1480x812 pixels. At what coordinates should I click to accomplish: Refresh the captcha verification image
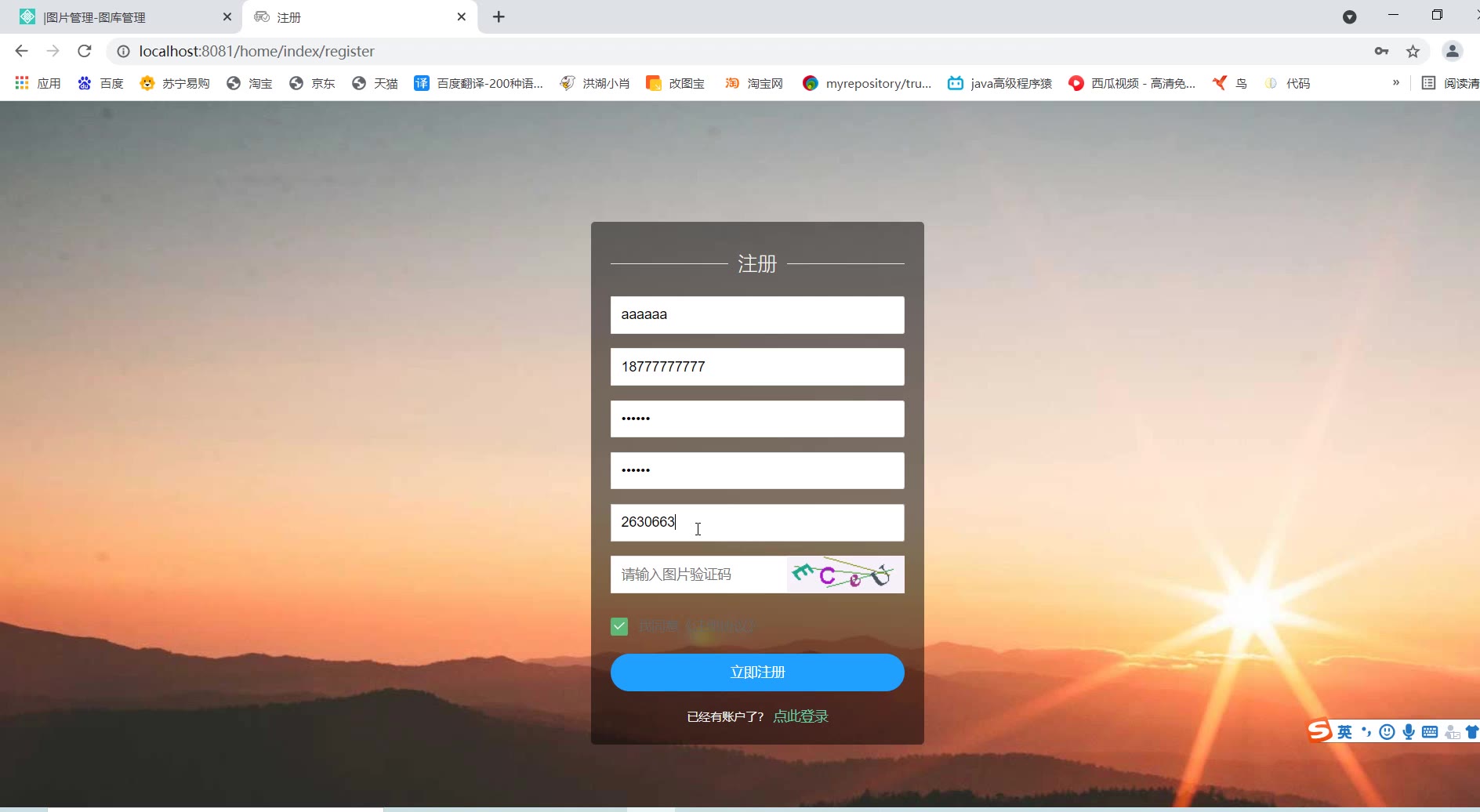click(845, 575)
